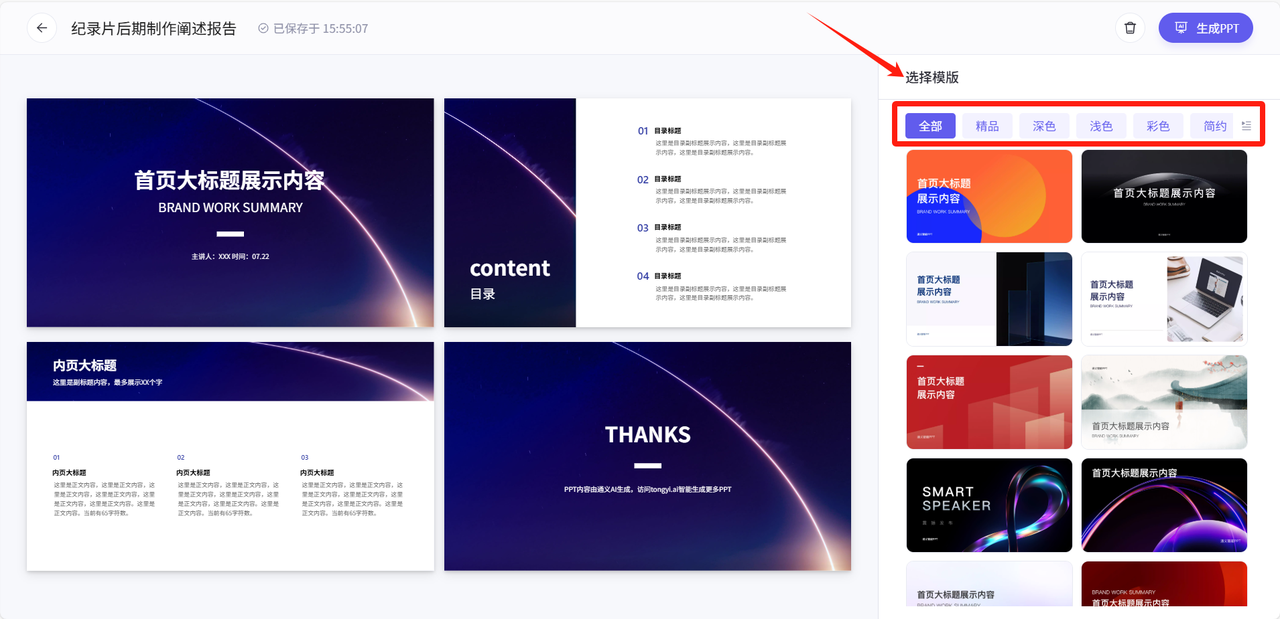Choose the SMART SPEAKER template
The image size is (1280, 619).
989,505
